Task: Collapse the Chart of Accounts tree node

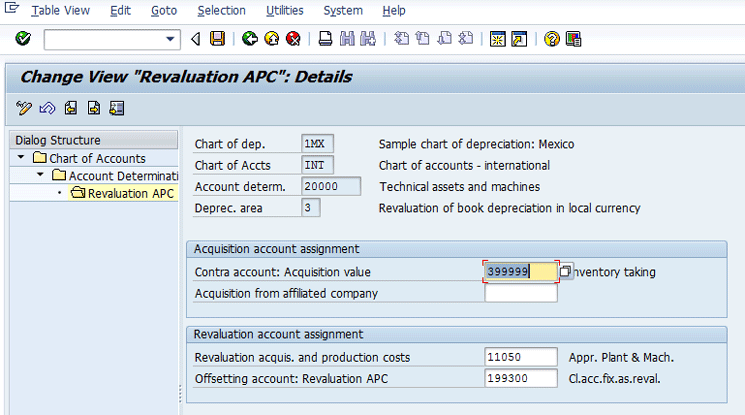Action: tap(21, 158)
